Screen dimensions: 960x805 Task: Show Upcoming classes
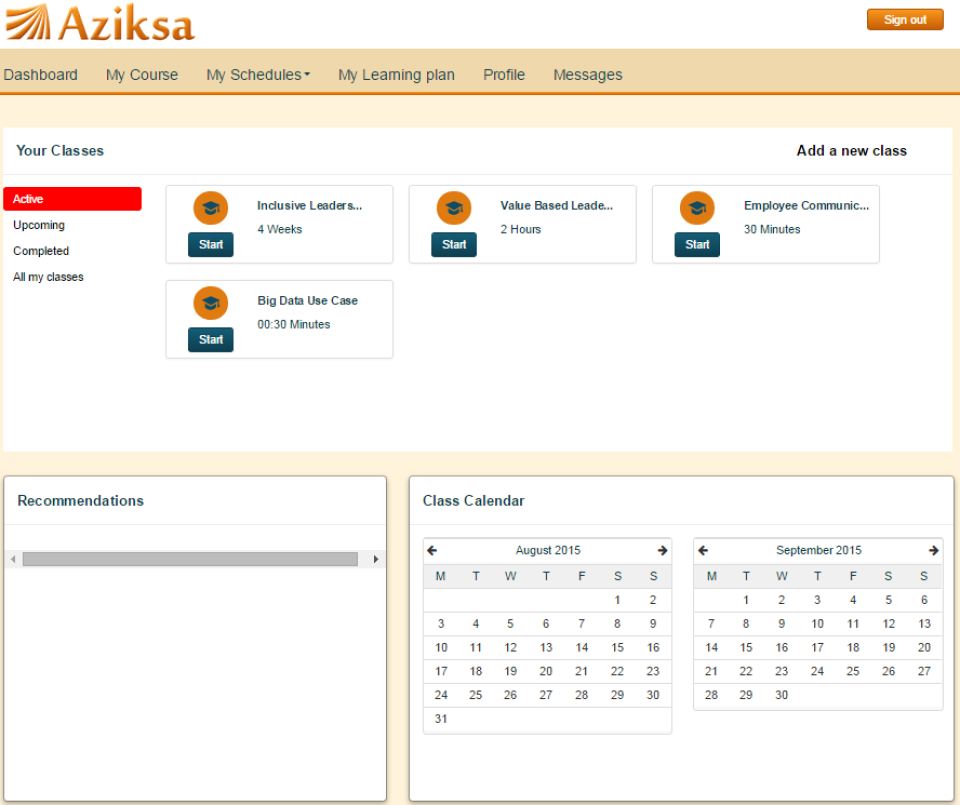tap(38, 224)
